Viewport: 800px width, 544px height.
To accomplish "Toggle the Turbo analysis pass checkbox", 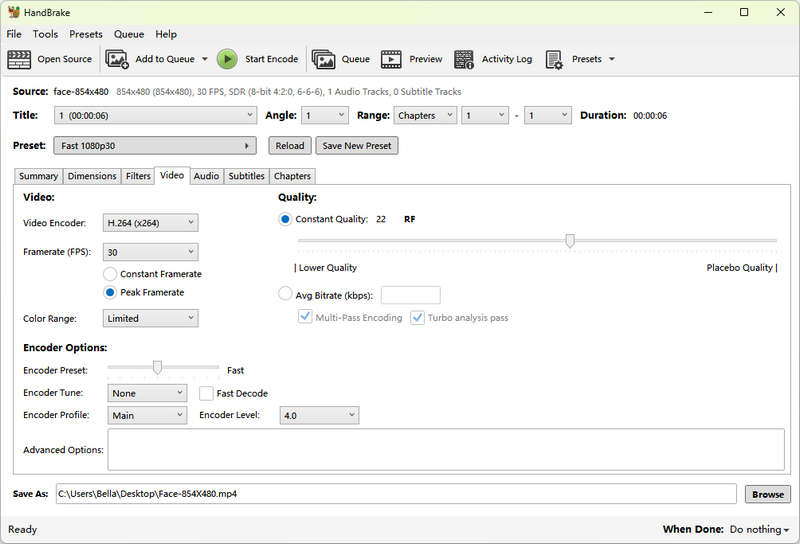I will [x=417, y=317].
